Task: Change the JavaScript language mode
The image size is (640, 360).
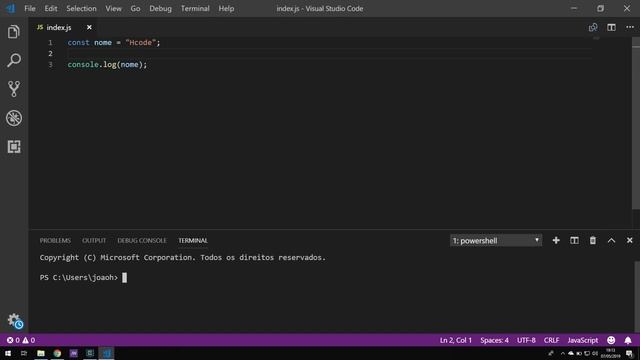Action: point(582,340)
